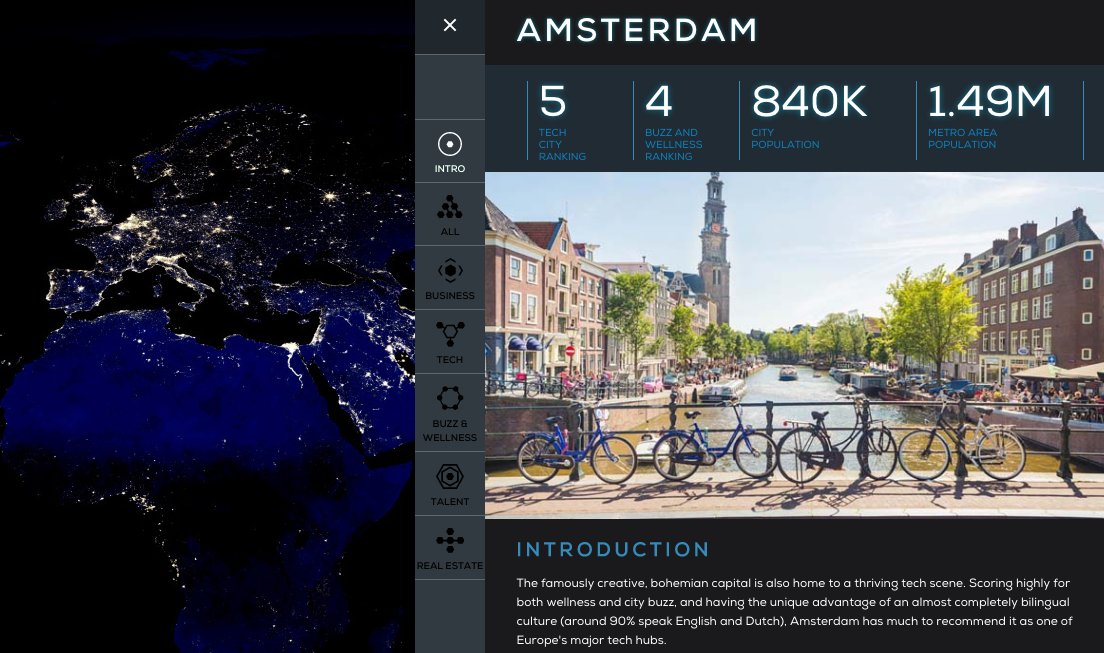This screenshot has width=1104, height=653.
Task: Select the Talent hexagon icon
Action: coord(450,478)
